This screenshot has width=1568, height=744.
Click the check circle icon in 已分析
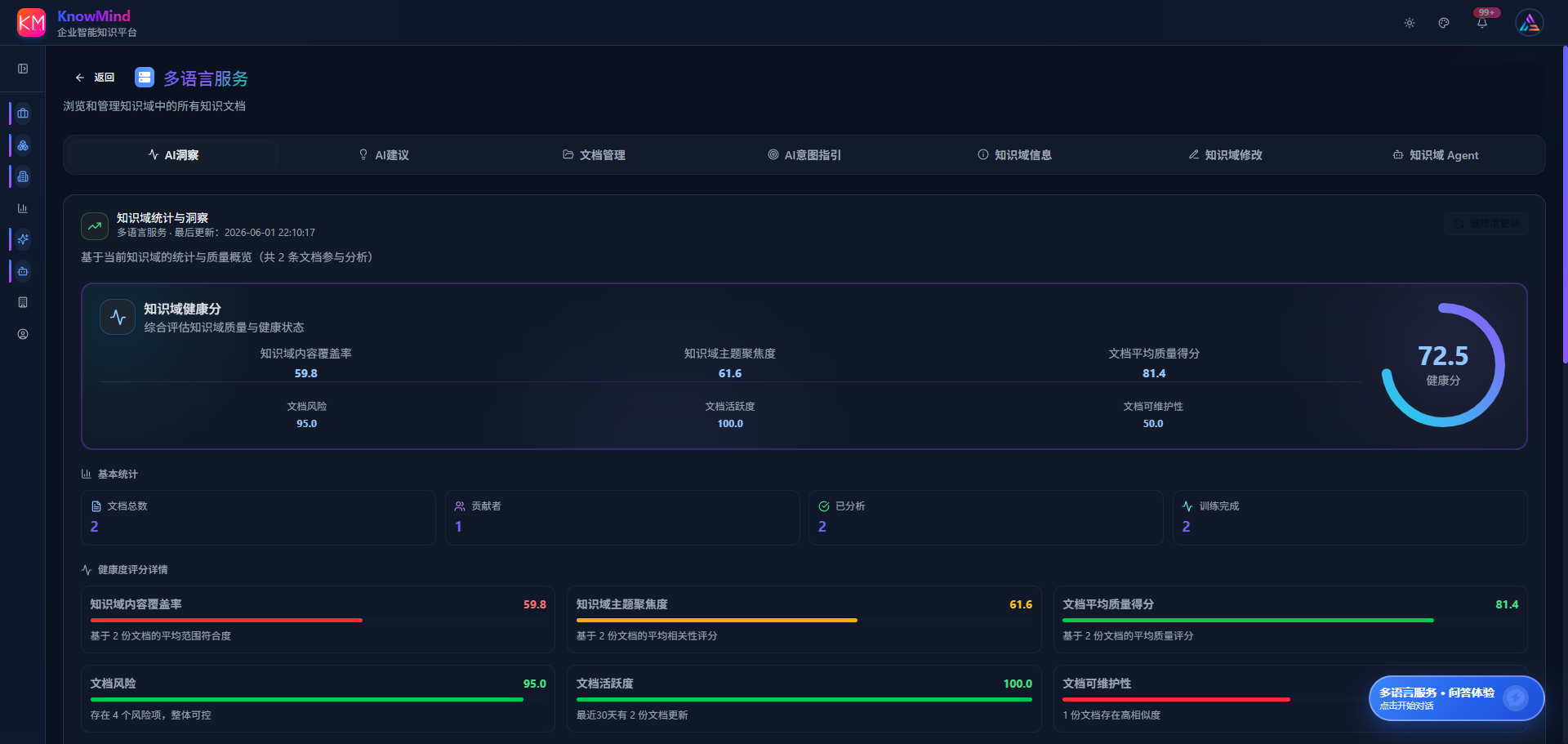click(x=824, y=506)
